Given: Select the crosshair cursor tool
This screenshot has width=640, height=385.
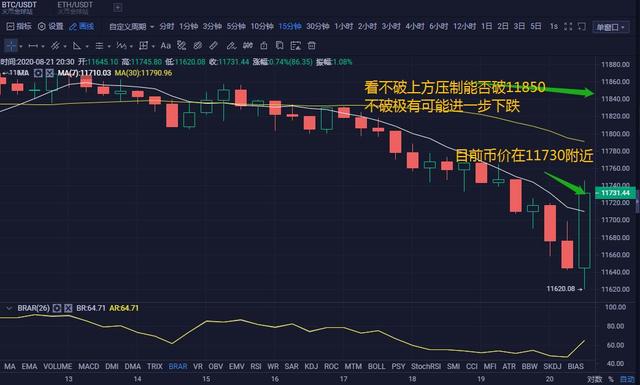Looking at the screenshot, I should [11, 46].
